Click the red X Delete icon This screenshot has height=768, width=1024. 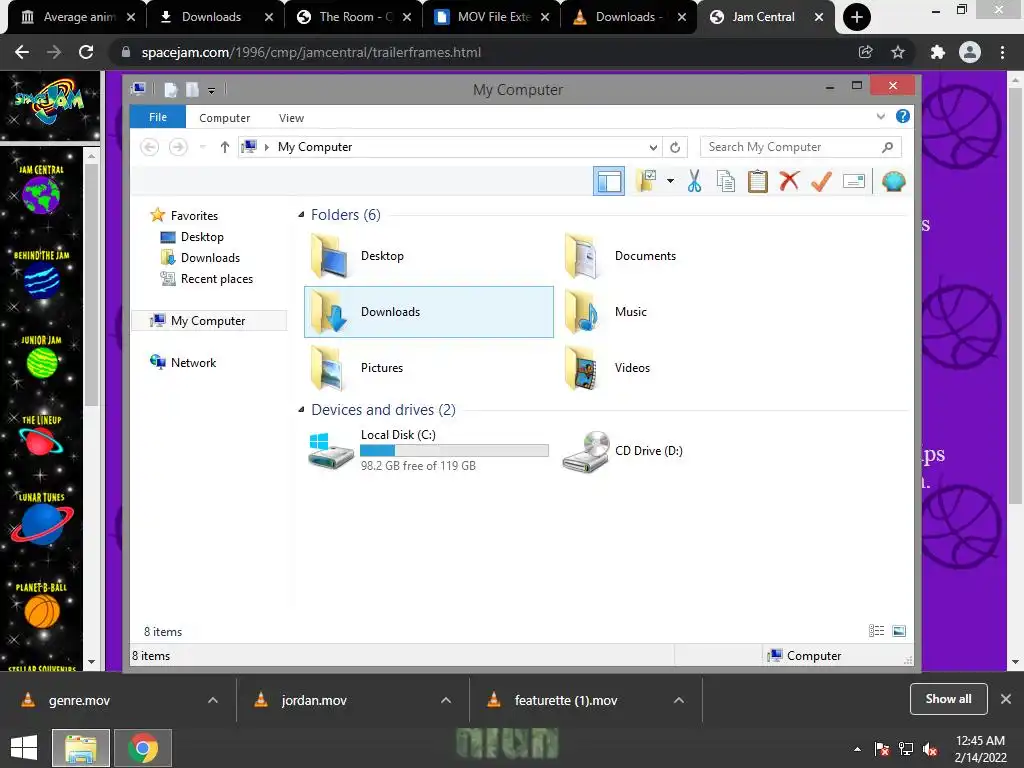789,181
